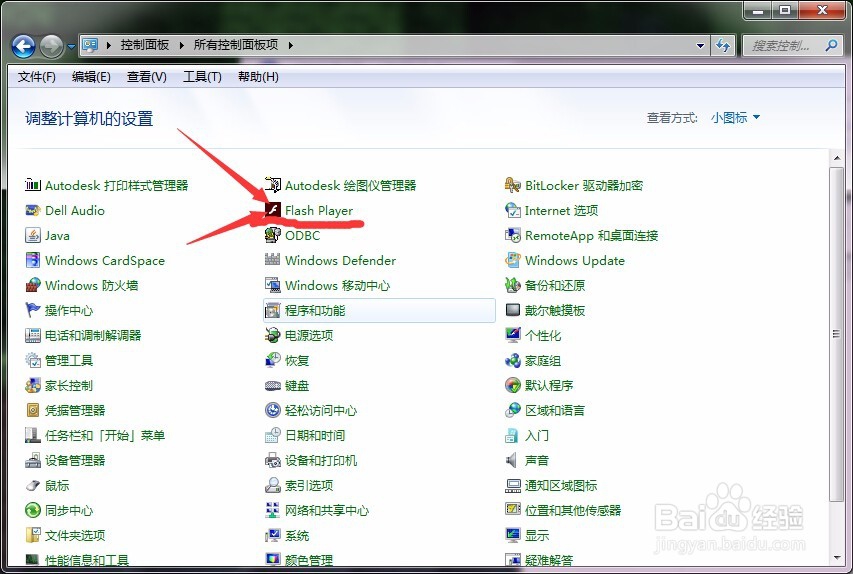Open the 查看(V) menu
This screenshot has width=853, height=574.
click(x=147, y=77)
